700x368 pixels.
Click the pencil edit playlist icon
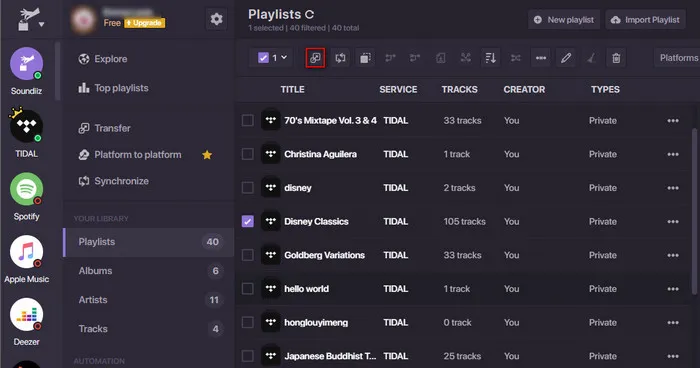(566, 58)
